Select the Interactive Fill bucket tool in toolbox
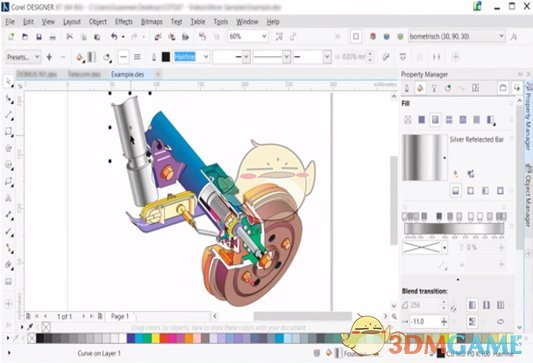The width and height of the screenshot is (533, 363). point(9,265)
